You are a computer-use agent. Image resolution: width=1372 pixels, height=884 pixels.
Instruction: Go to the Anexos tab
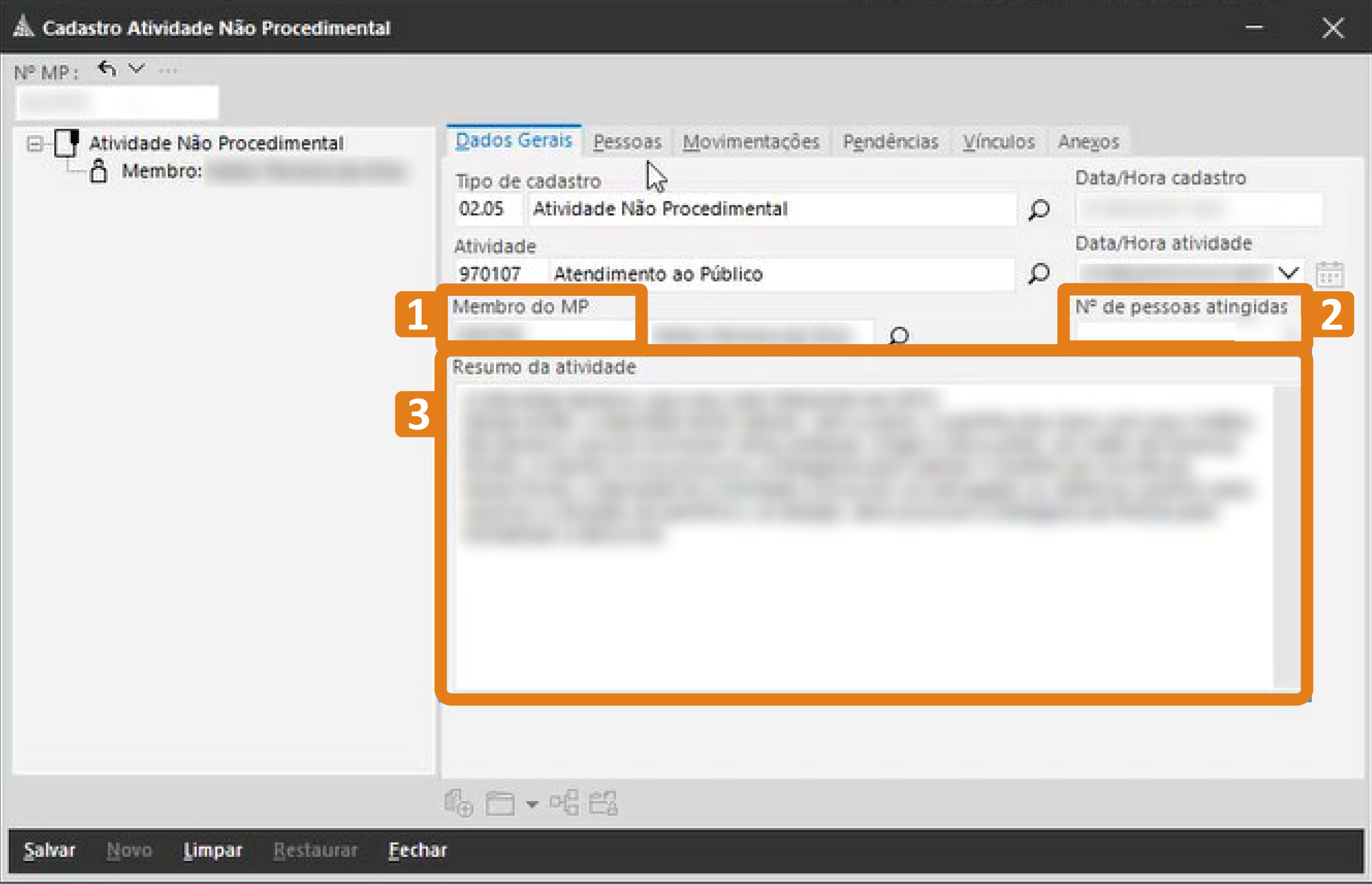[1088, 142]
